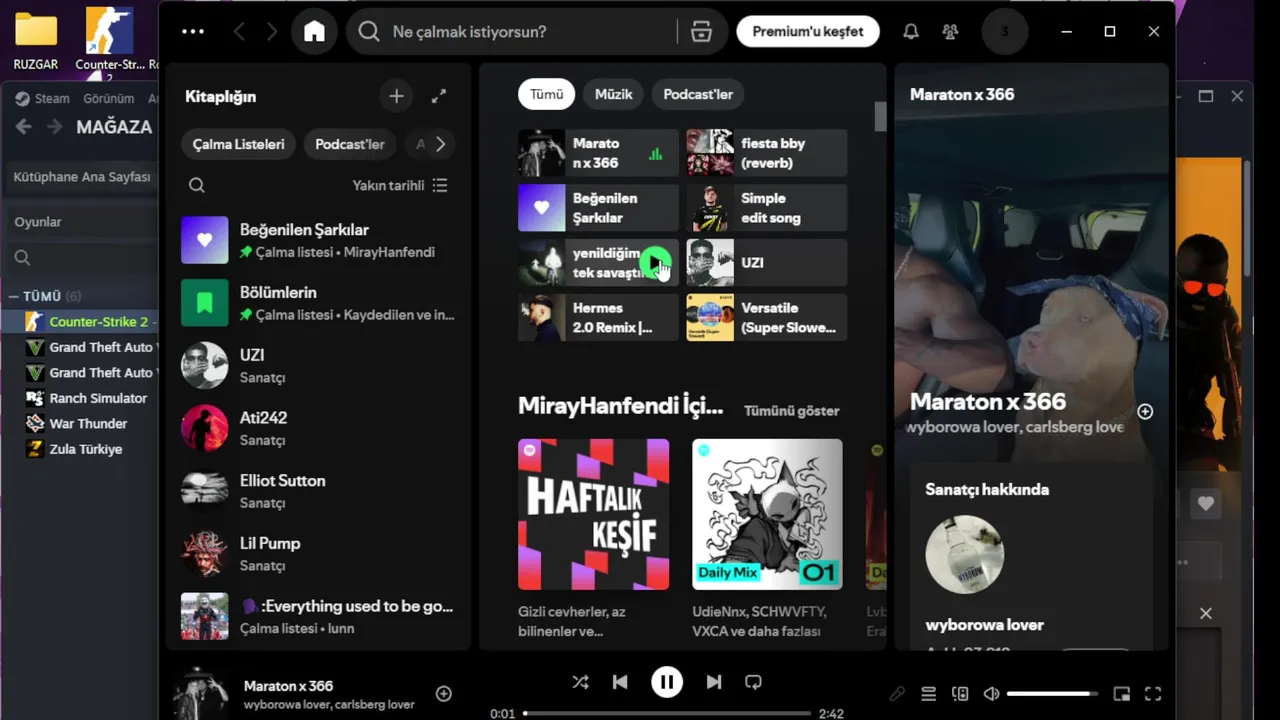
Task: Play yenildiğim tek savaştın
Action: [x=655, y=263]
